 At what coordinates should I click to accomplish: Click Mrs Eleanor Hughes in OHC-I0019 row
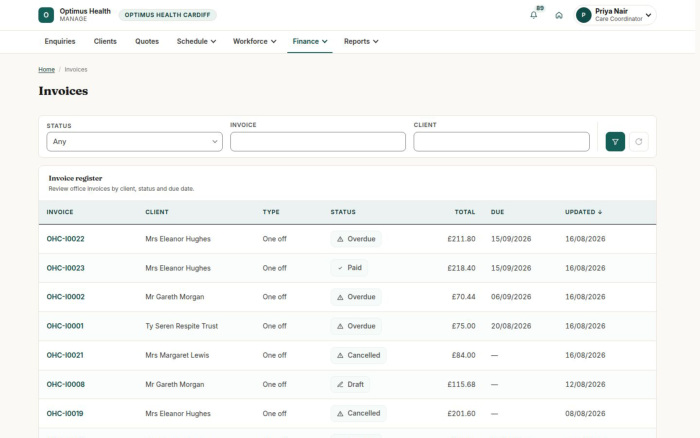(x=178, y=413)
